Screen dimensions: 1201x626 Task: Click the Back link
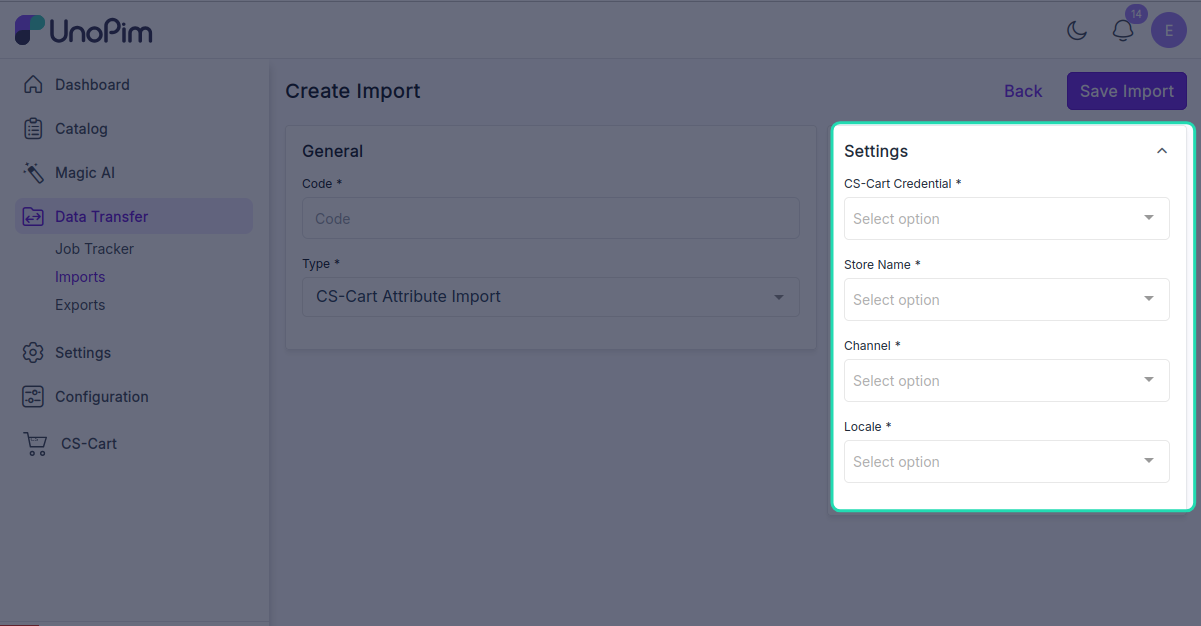tap(1023, 91)
